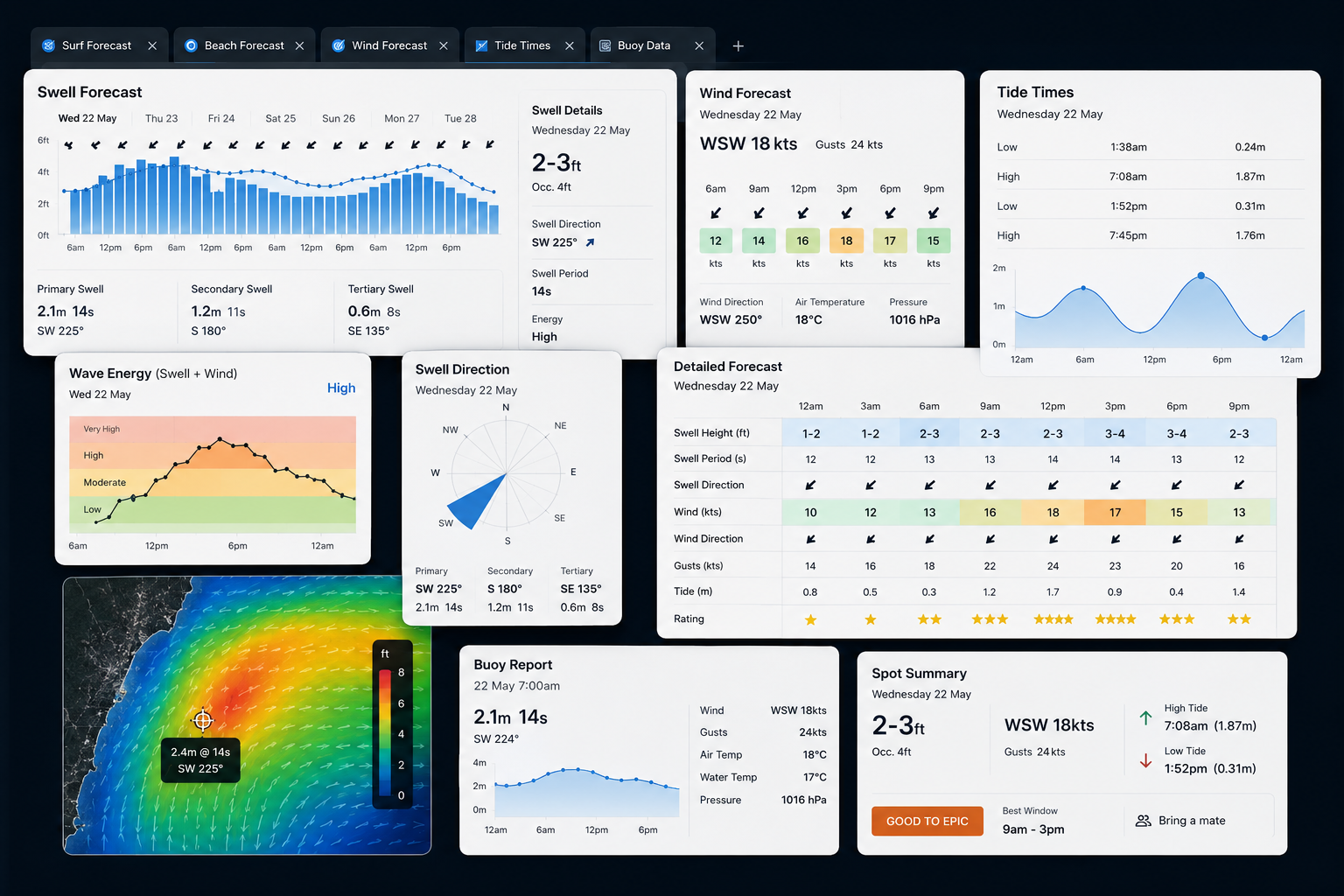Image resolution: width=1344 pixels, height=896 pixels.
Task: Click the Buoy Data tab icon
Action: [605, 45]
